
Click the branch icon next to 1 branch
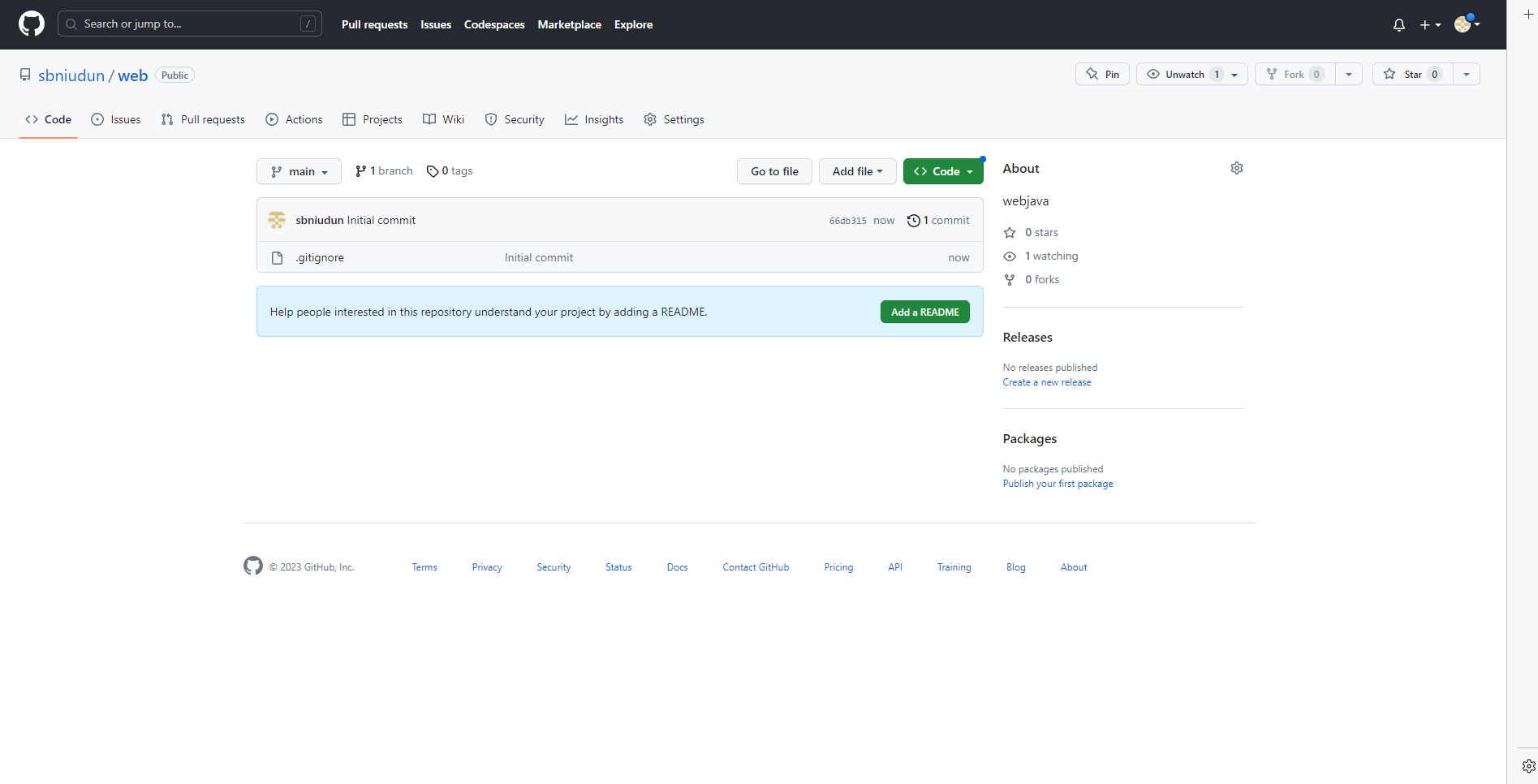[x=360, y=171]
